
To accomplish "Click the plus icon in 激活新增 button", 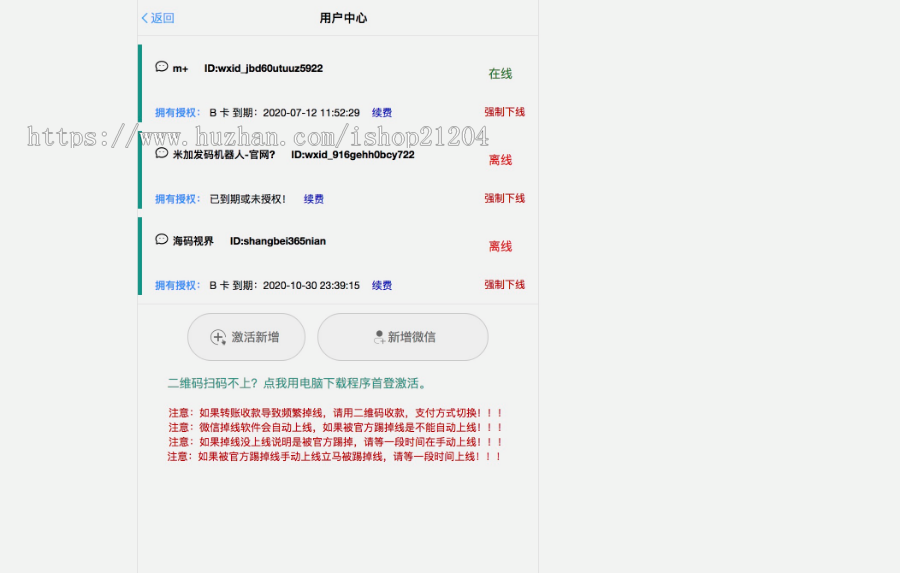I will (x=218, y=337).
